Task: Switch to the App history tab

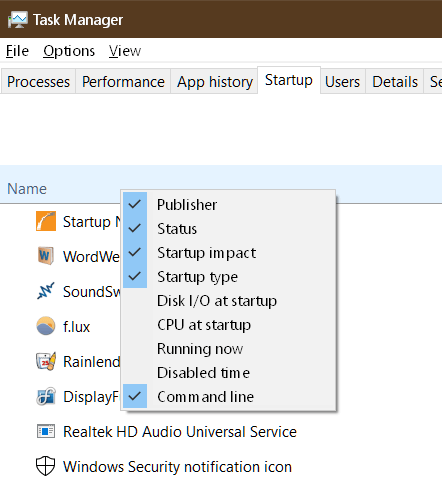Action: (x=215, y=82)
